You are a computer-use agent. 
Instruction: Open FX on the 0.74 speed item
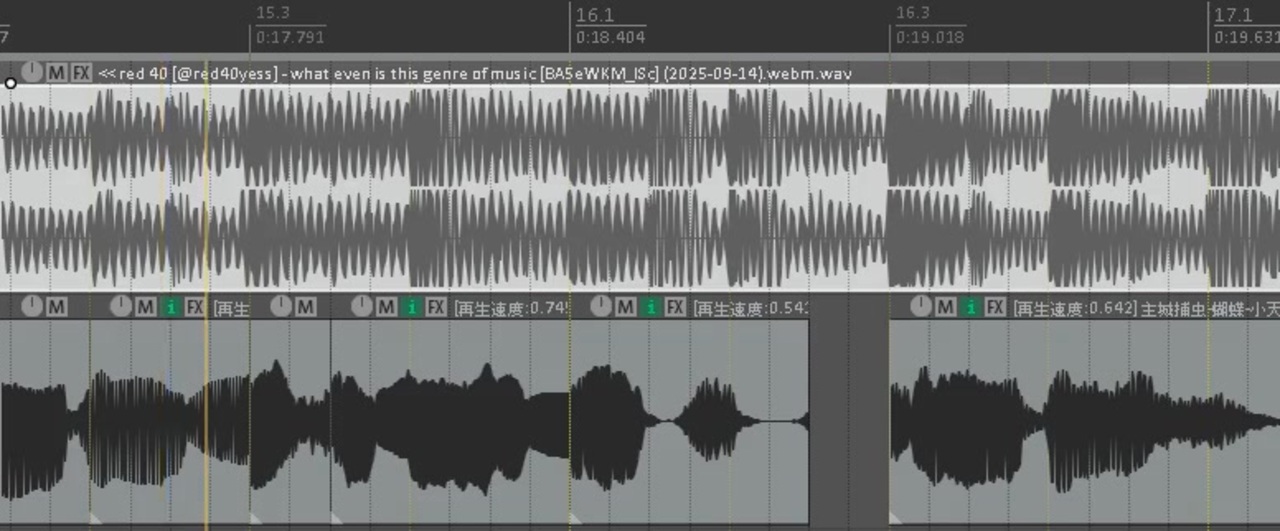(x=436, y=307)
